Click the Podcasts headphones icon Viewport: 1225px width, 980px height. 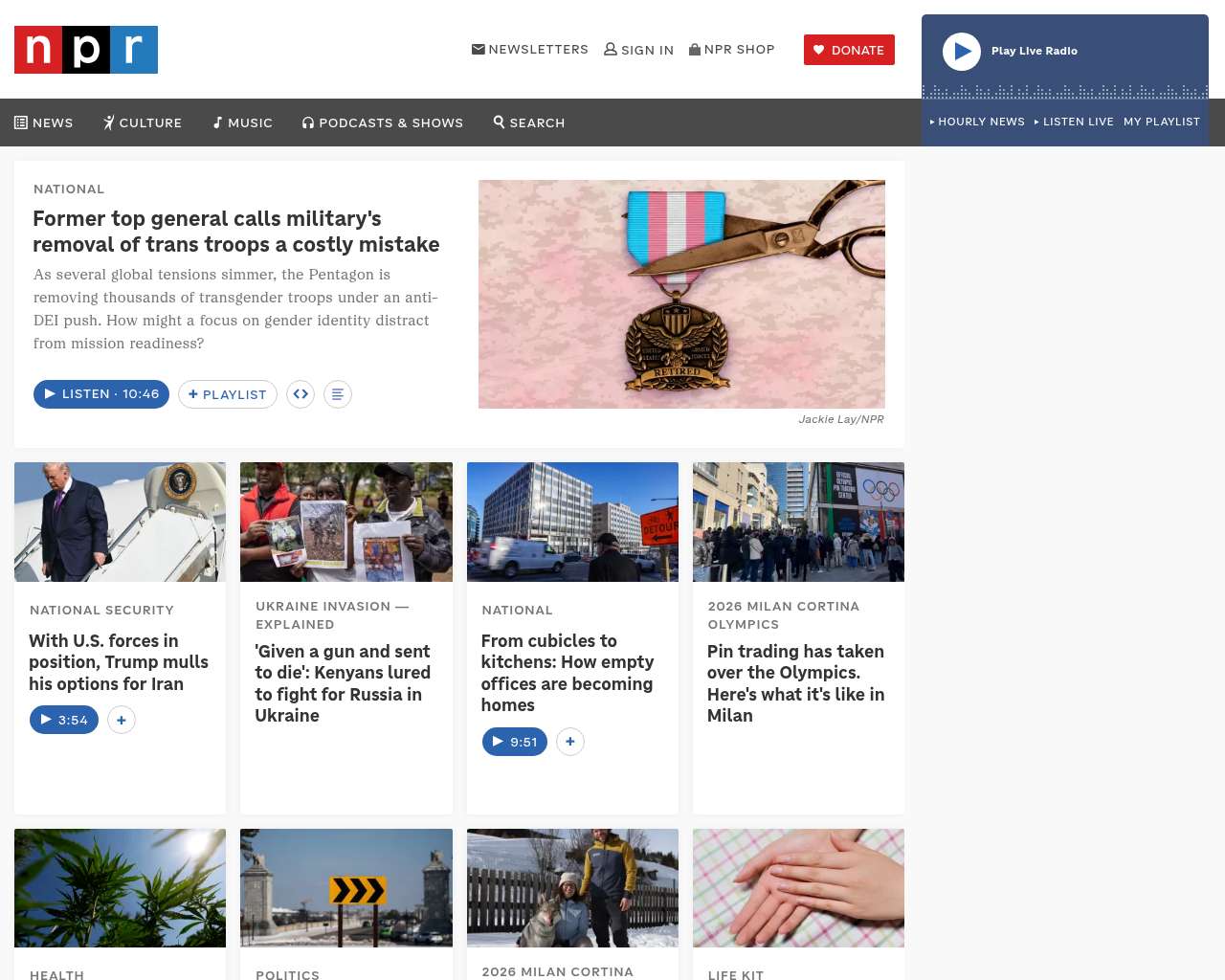[x=308, y=122]
